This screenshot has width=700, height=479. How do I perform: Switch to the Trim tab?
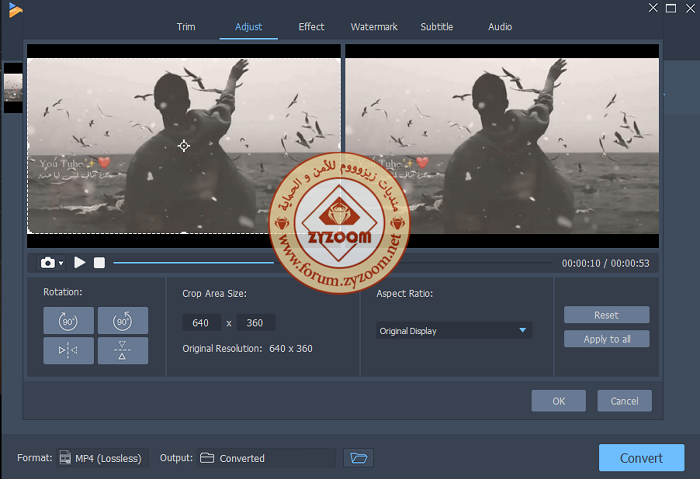(186, 27)
